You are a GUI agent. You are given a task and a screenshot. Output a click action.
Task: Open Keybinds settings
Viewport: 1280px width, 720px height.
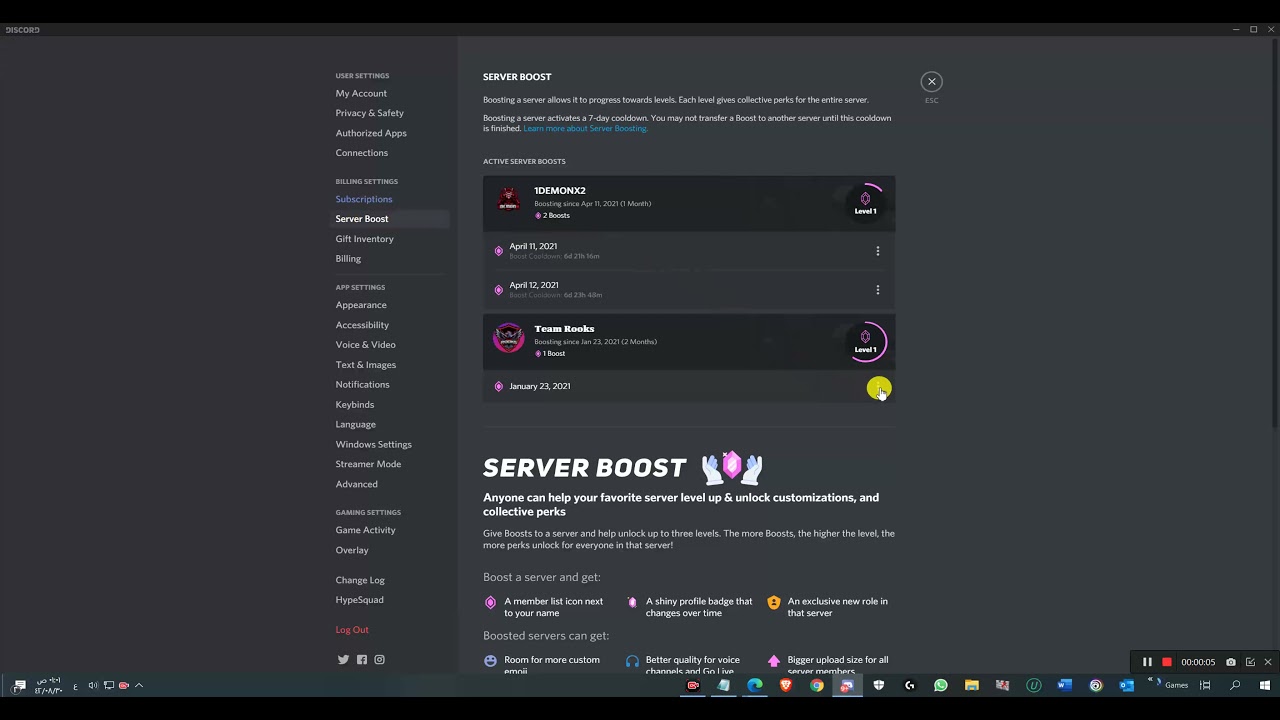(x=355, y=405)
